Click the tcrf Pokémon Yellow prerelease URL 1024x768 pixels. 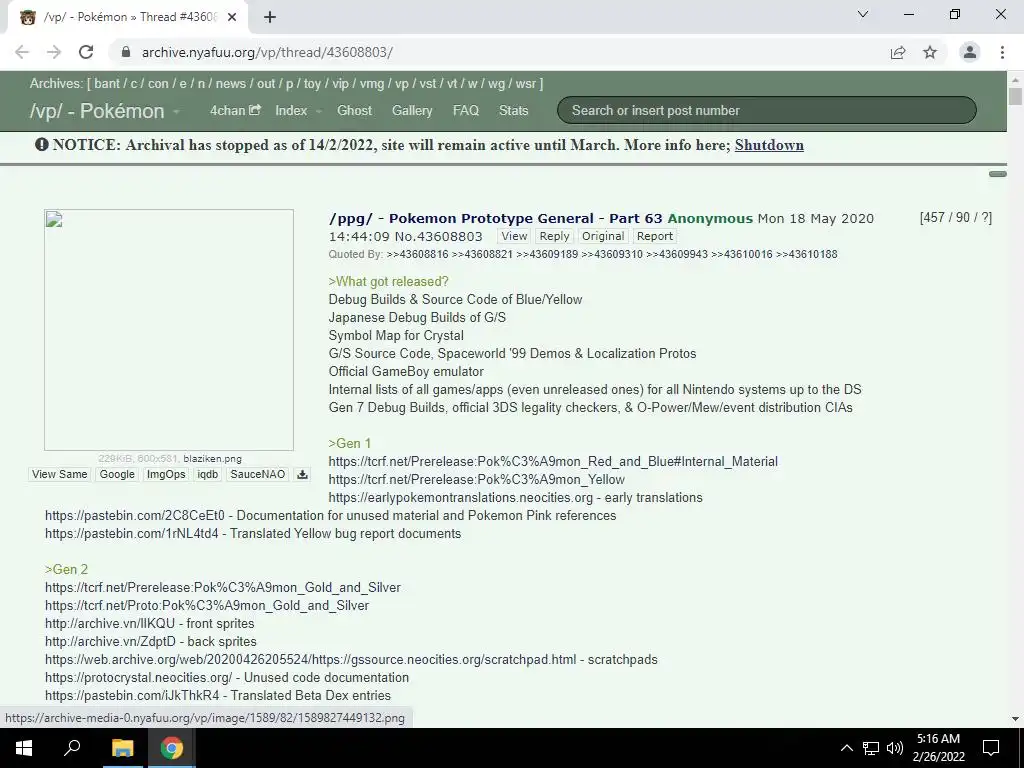[477, 479]
